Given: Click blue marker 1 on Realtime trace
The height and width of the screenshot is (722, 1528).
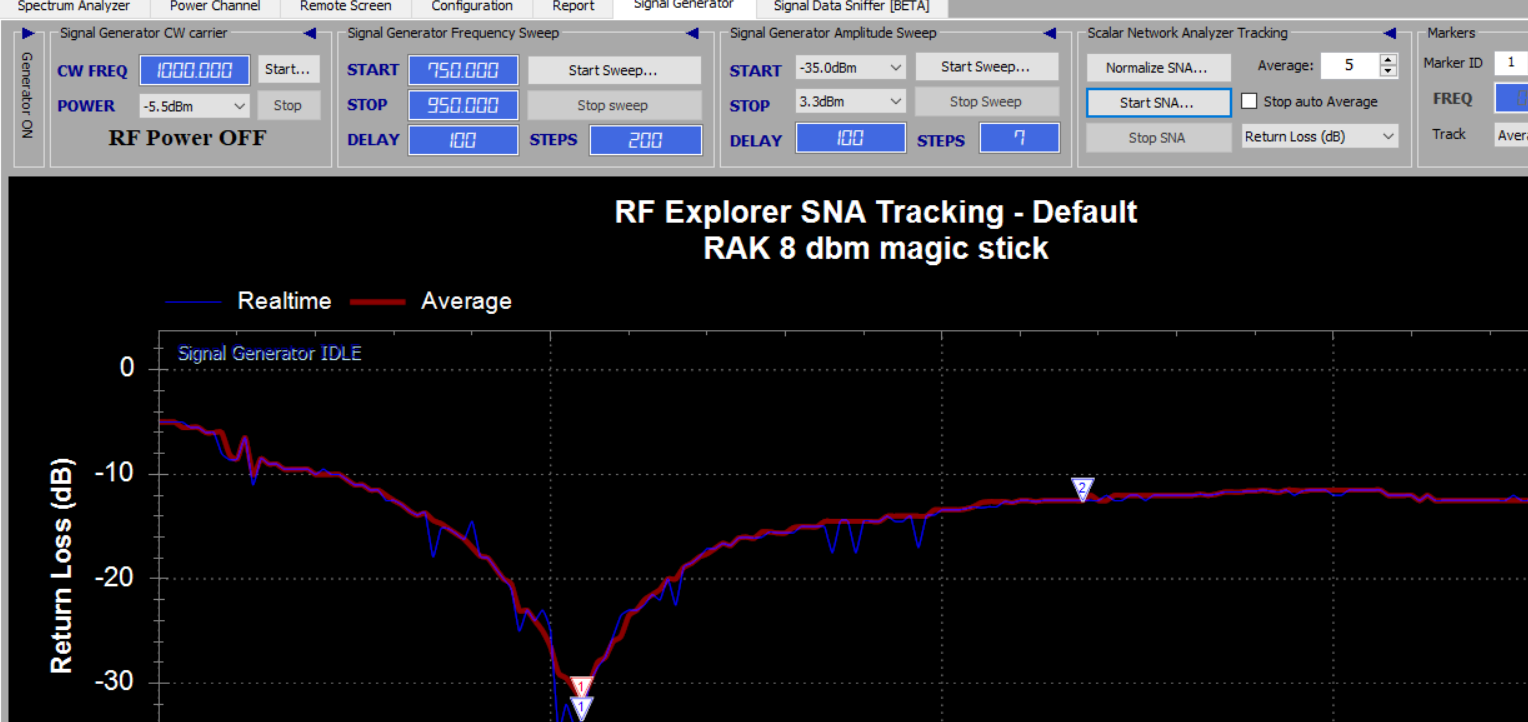Looking at the screenshot, I should coord(581,709).
